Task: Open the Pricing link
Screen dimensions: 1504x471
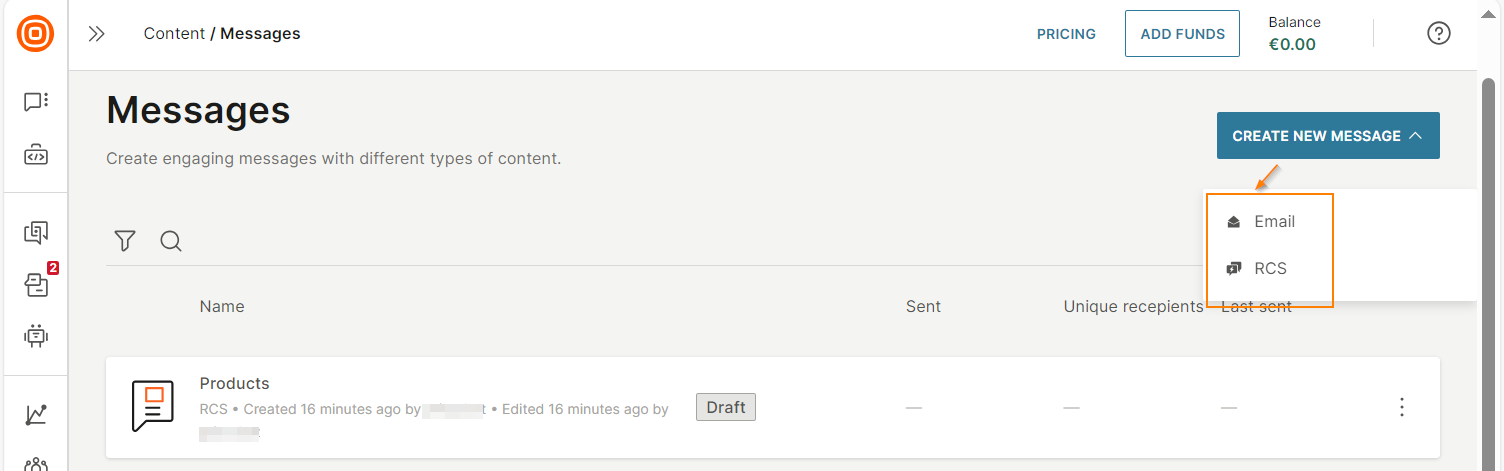Action: click(1066, 34)
